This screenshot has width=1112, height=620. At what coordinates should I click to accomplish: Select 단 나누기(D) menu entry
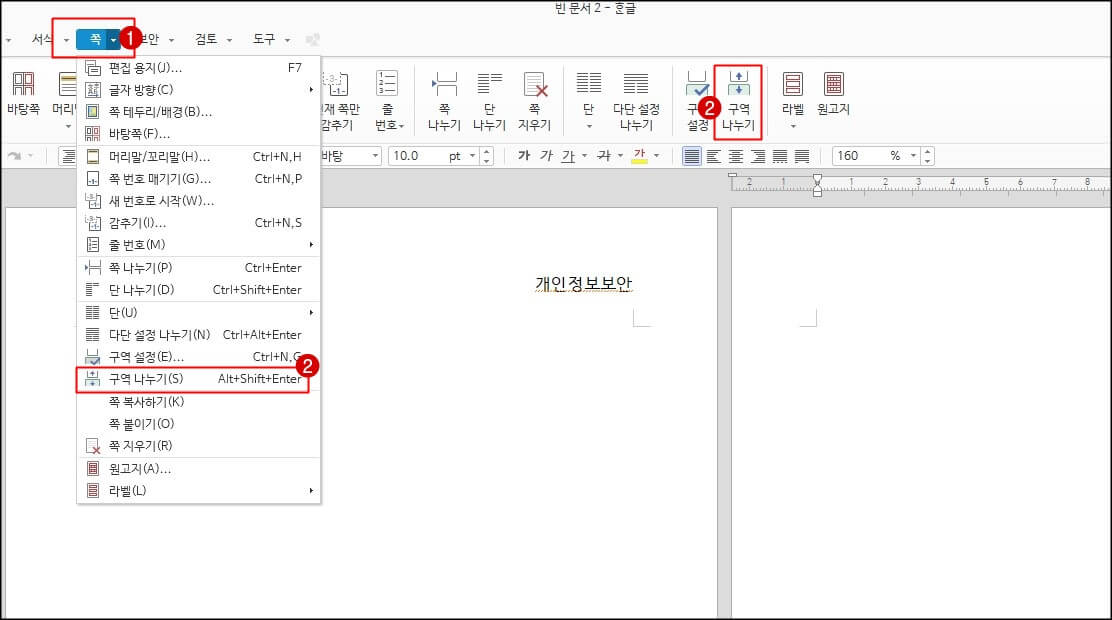(199, 290)
